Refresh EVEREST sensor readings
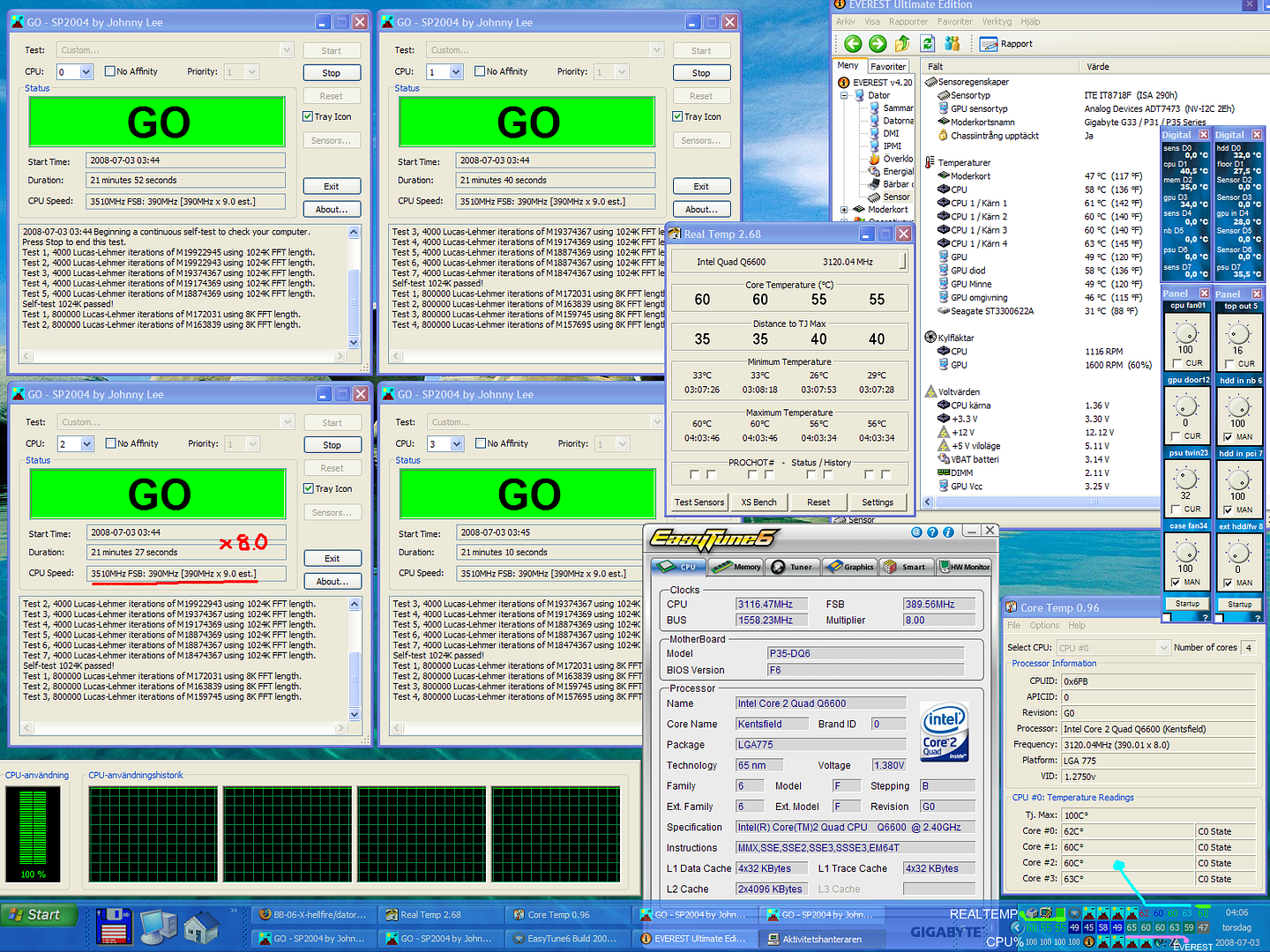The width and height of the screenshot is (1270, 952). pyautogui.click(x=928, y=43)
